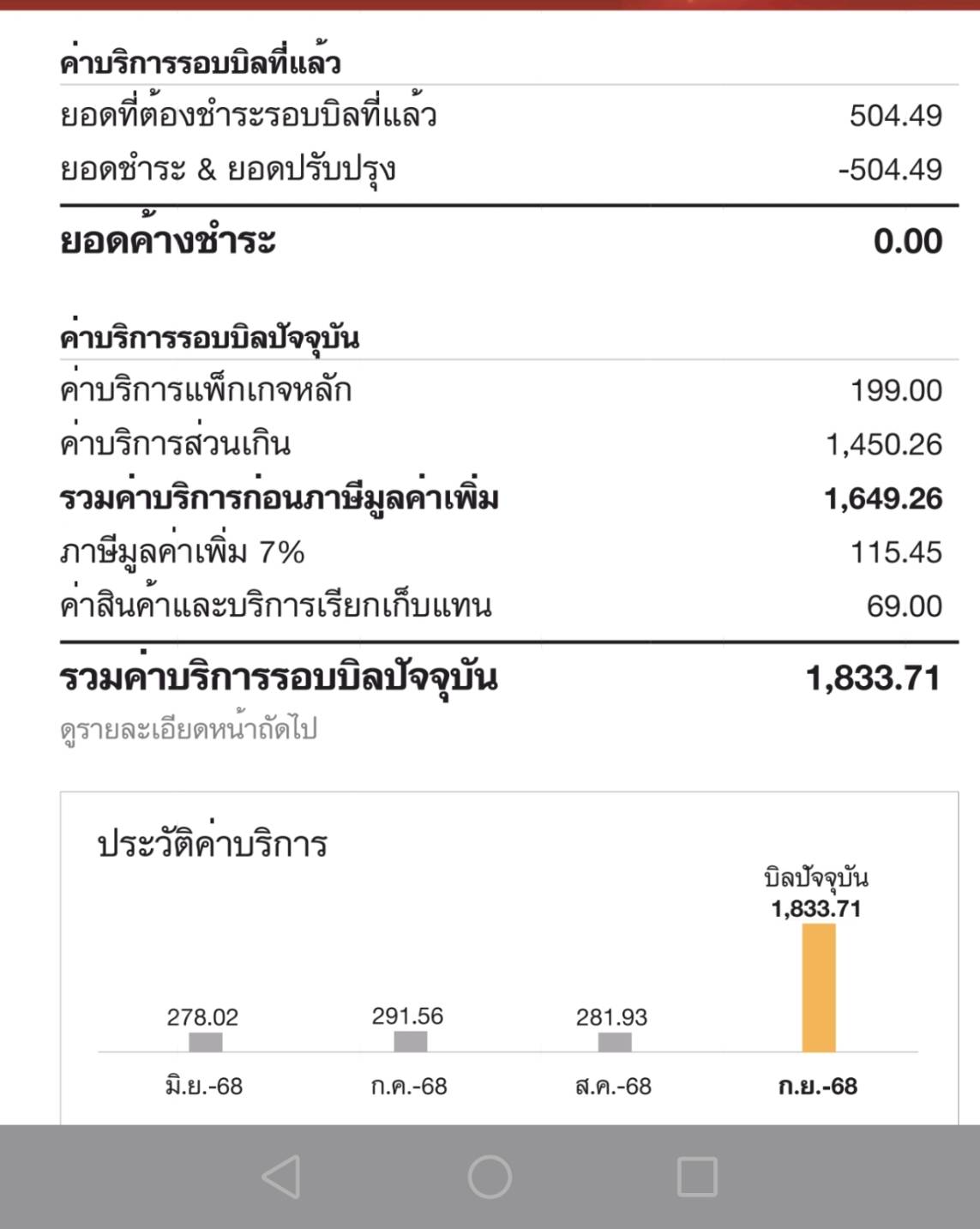The width and height of the screenshot is (980, 1229).
Task: Click the 1,833.71 current bill total amount
Action: [x=873, y=678]
